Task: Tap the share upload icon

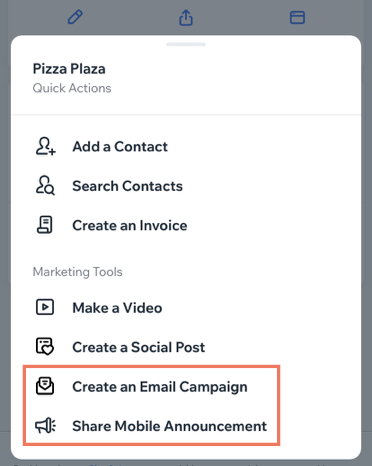Action: coord(186,17)
